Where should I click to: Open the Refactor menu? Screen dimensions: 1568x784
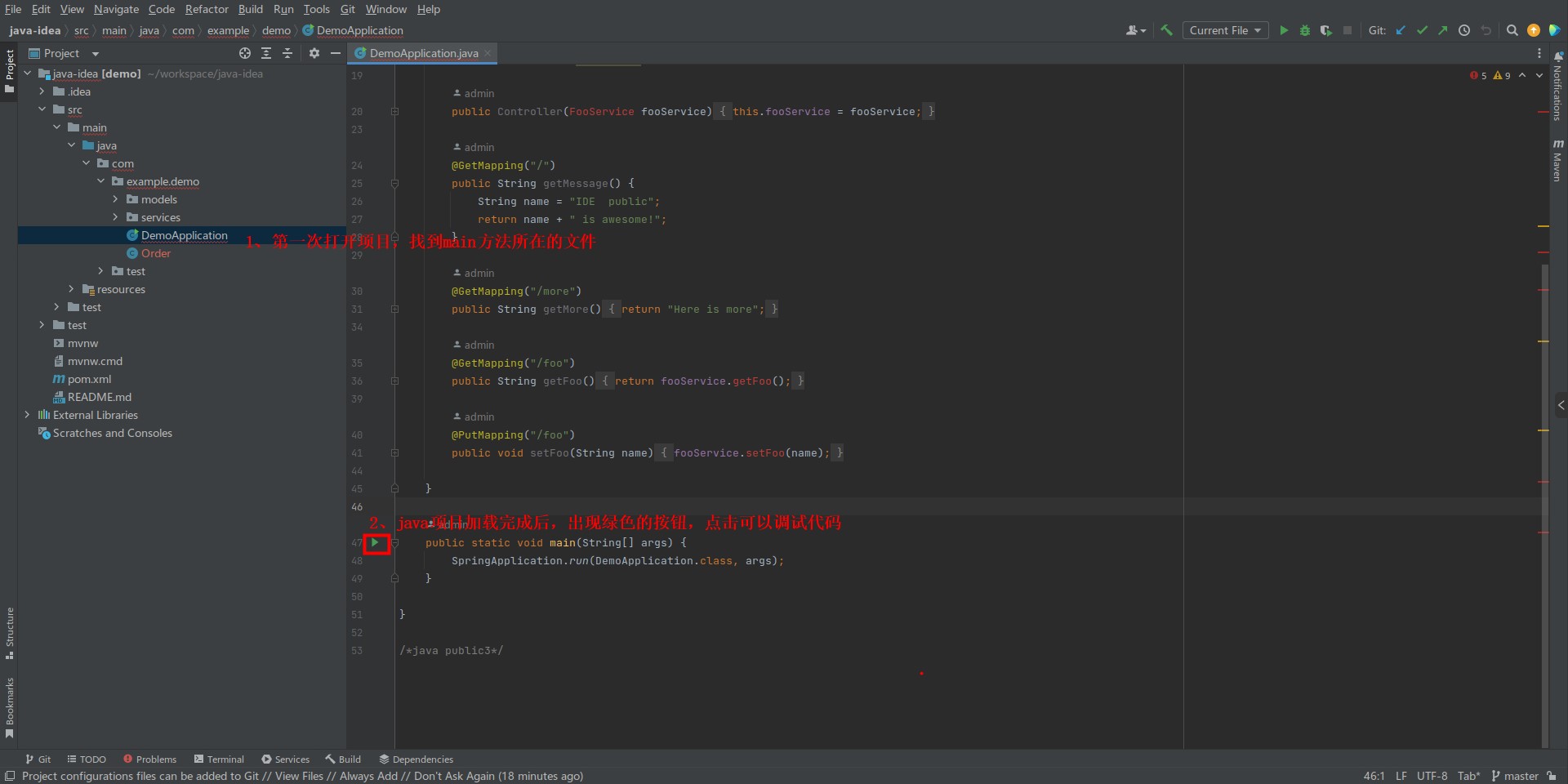[x=207, y=9]
